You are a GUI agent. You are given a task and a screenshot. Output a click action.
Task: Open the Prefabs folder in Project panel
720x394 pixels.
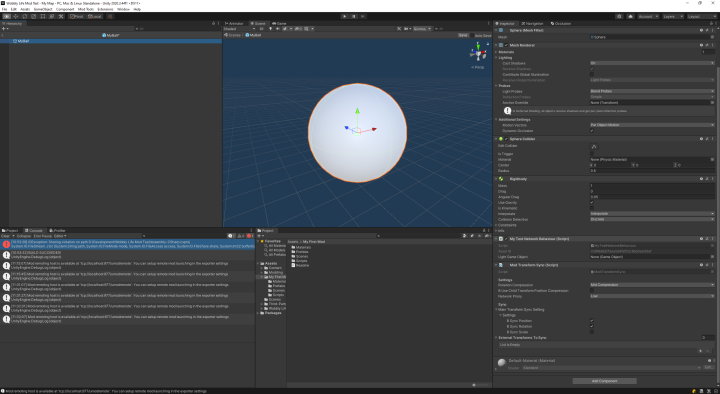point(299,252)
